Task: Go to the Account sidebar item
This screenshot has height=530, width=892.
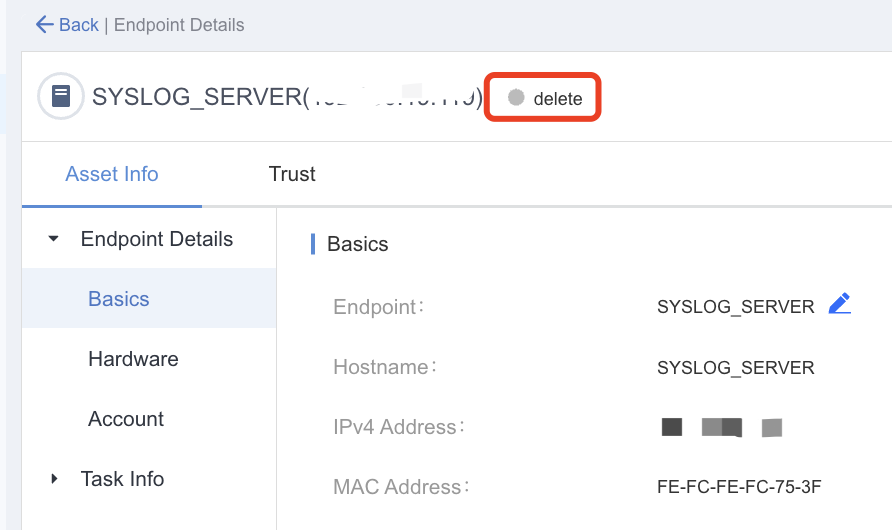Action: (126, 419)
